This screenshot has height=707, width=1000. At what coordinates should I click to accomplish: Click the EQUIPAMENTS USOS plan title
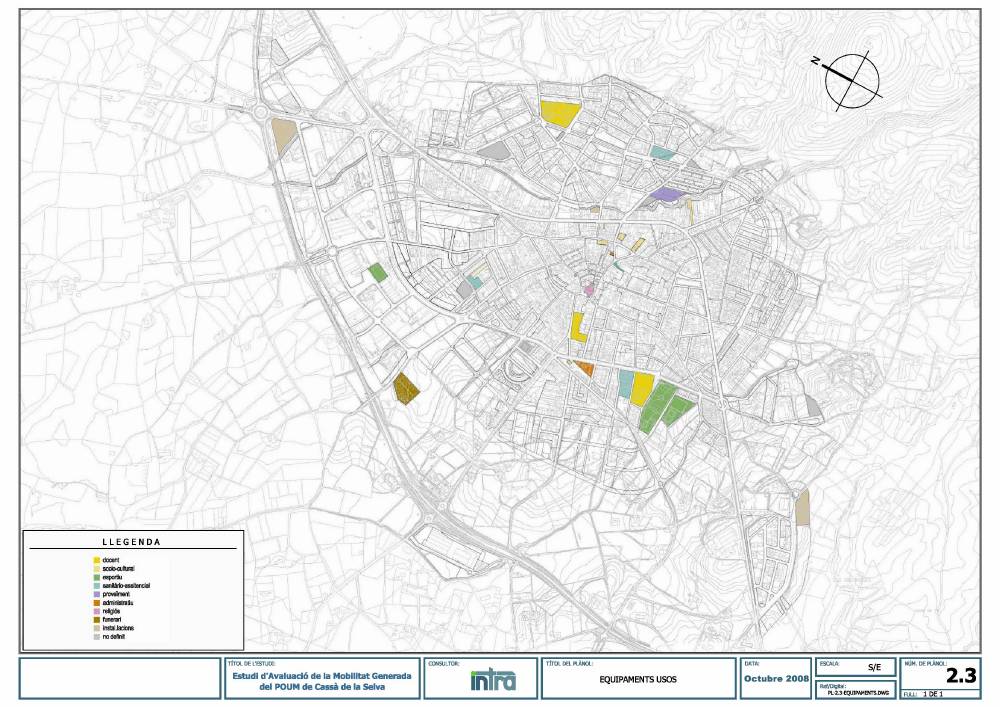tap(638, 680)
